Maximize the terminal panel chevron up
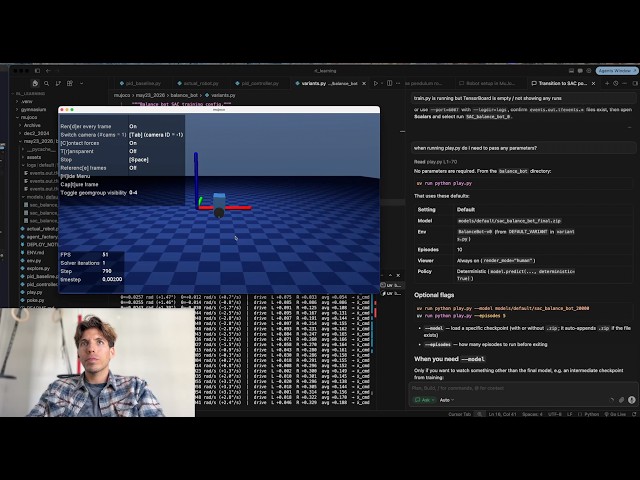 click(x=390, y=276)
